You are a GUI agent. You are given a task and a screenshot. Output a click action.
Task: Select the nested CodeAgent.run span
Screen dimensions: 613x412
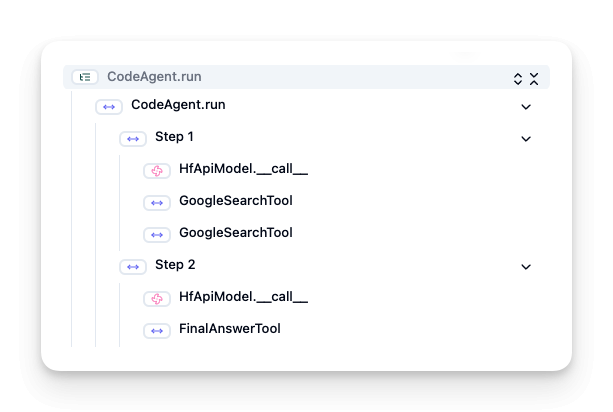(178, 105)
